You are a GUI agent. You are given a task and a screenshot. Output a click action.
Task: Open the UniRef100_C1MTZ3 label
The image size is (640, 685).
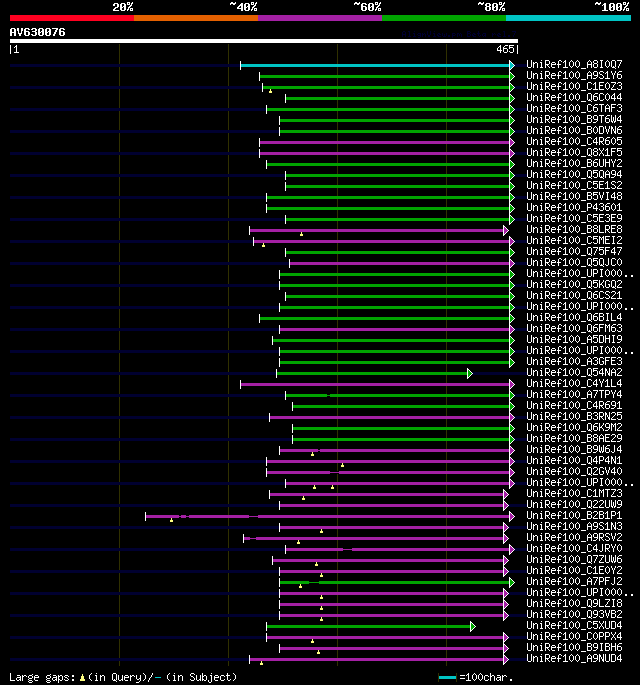(574, 493)
